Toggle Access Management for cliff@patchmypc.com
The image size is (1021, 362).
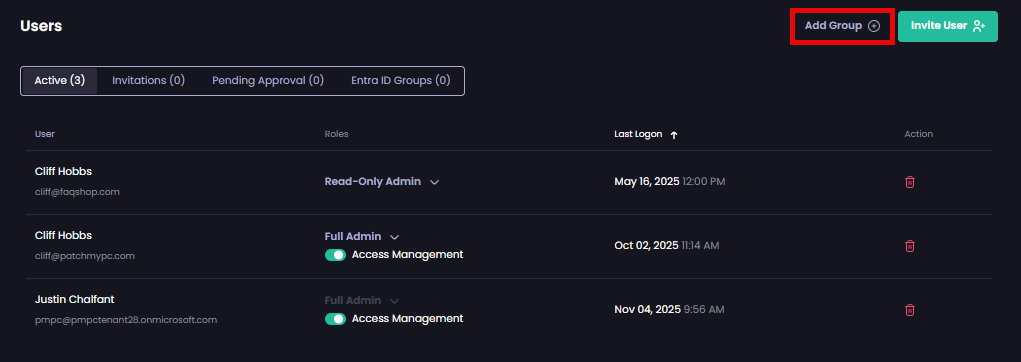[335, 255]
